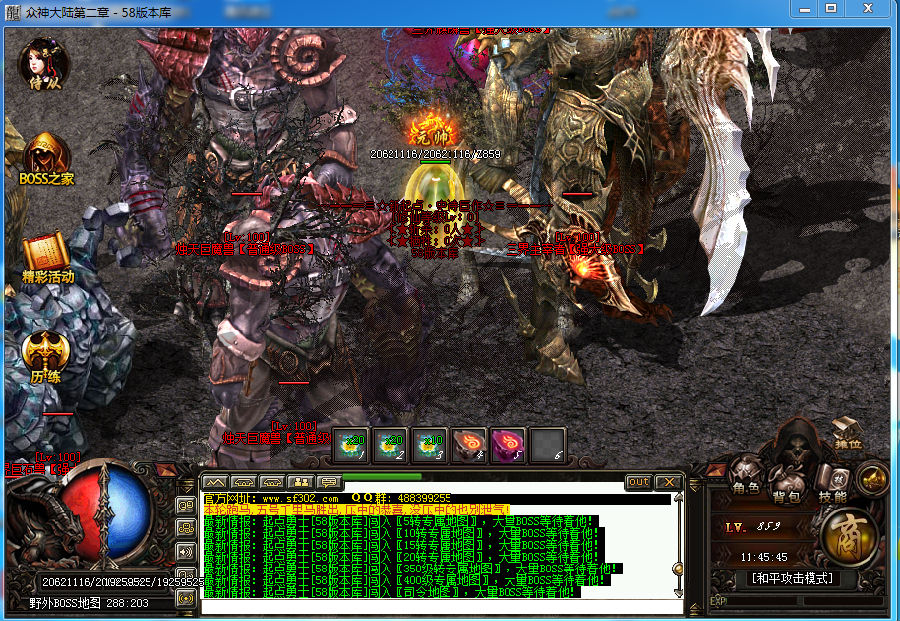Click the chat line mentioning 司令地图
This screenshot has height=621, width=900.
pos(391,592)
